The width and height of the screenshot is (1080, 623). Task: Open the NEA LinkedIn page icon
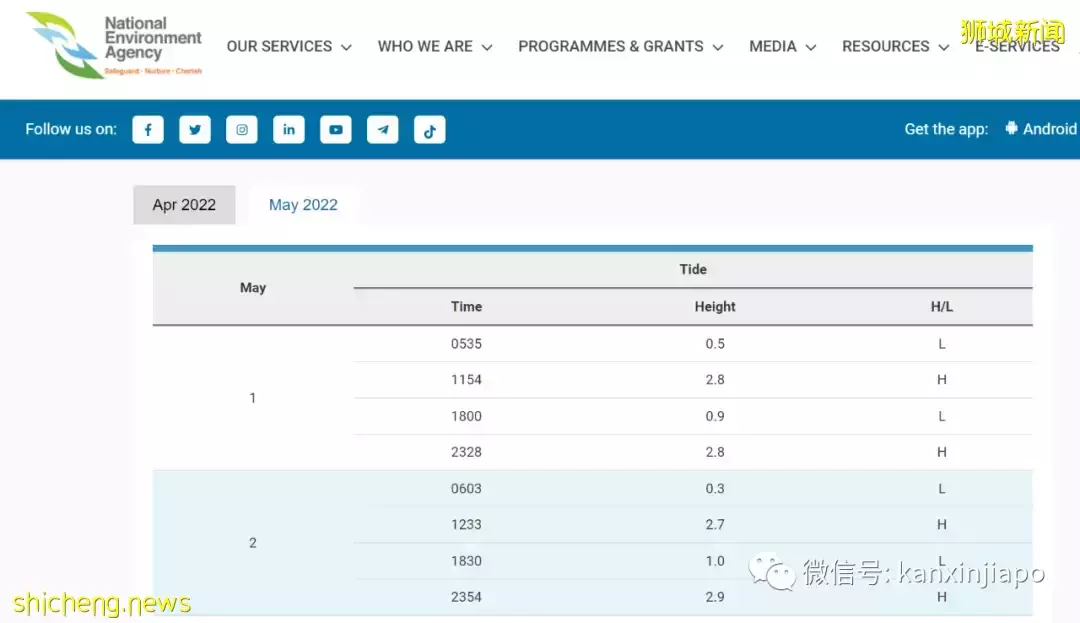pos(289,130)
